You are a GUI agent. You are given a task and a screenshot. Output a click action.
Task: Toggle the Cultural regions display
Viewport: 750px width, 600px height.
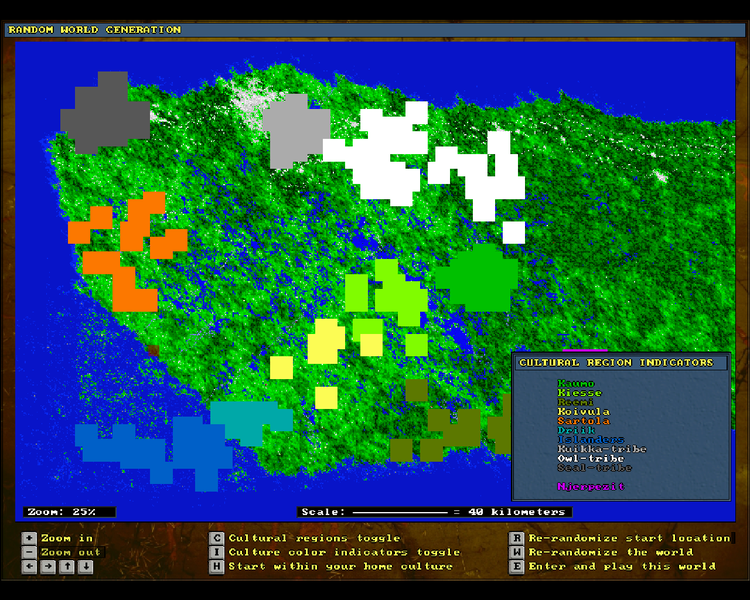click(x=216, y=538)
